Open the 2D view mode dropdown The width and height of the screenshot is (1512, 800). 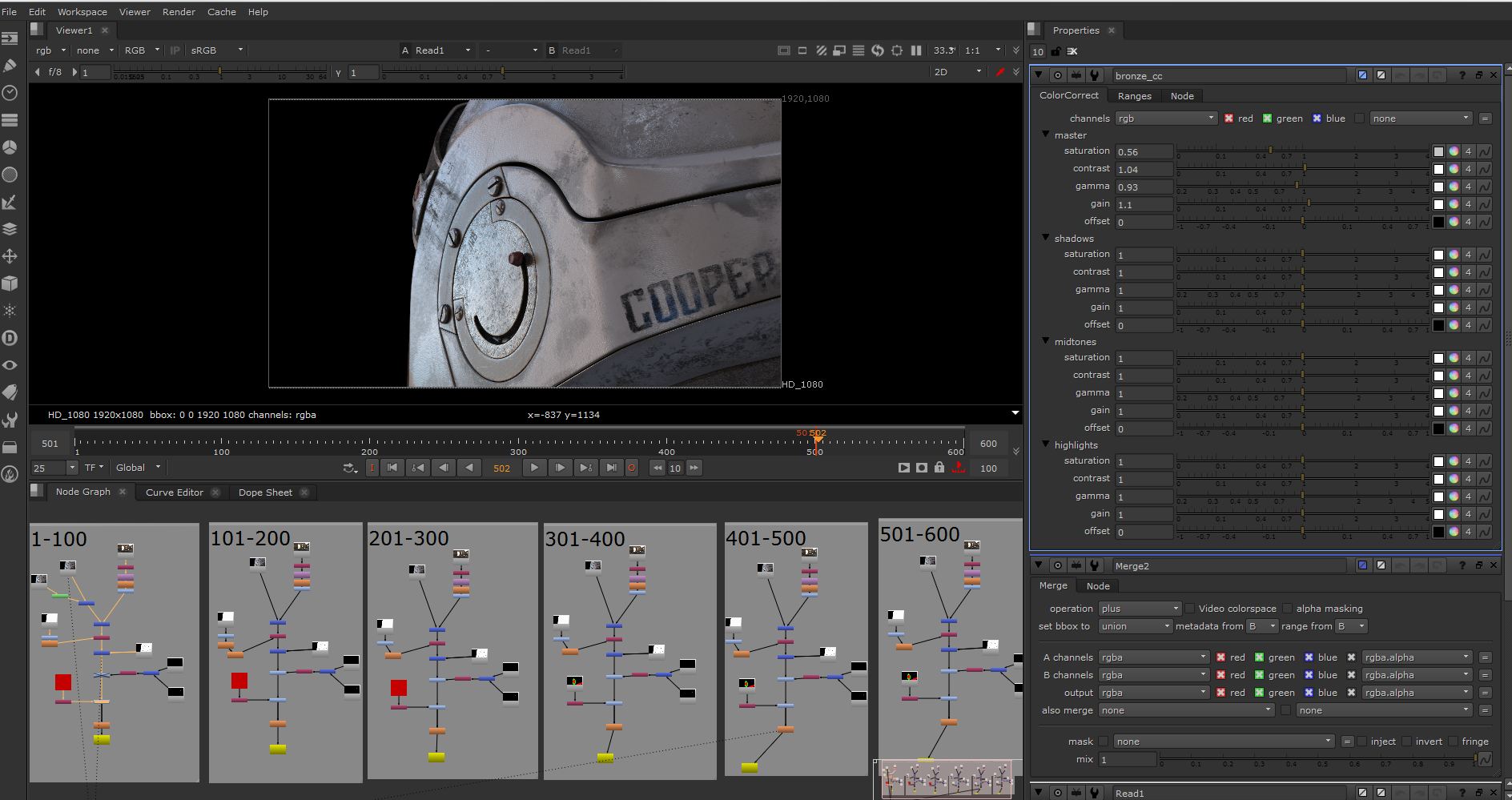(958, 72)
